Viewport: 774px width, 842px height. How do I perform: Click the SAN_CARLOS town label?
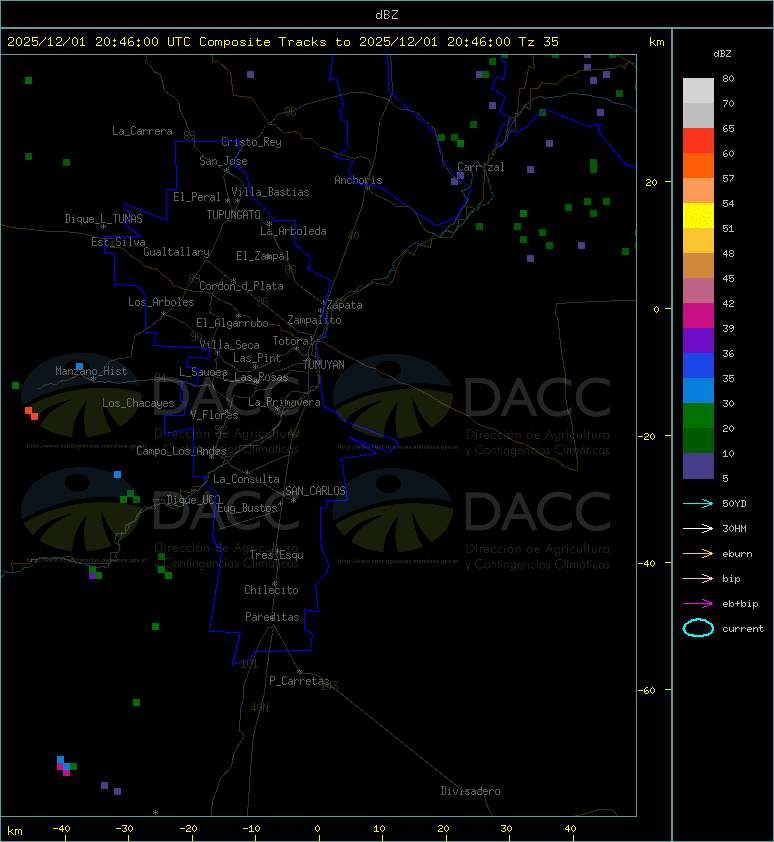click(x=315, y=491)
